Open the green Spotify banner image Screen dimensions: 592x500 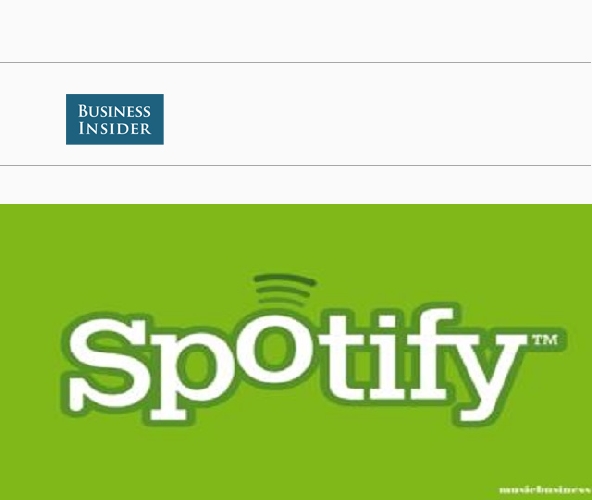[296, 352]
